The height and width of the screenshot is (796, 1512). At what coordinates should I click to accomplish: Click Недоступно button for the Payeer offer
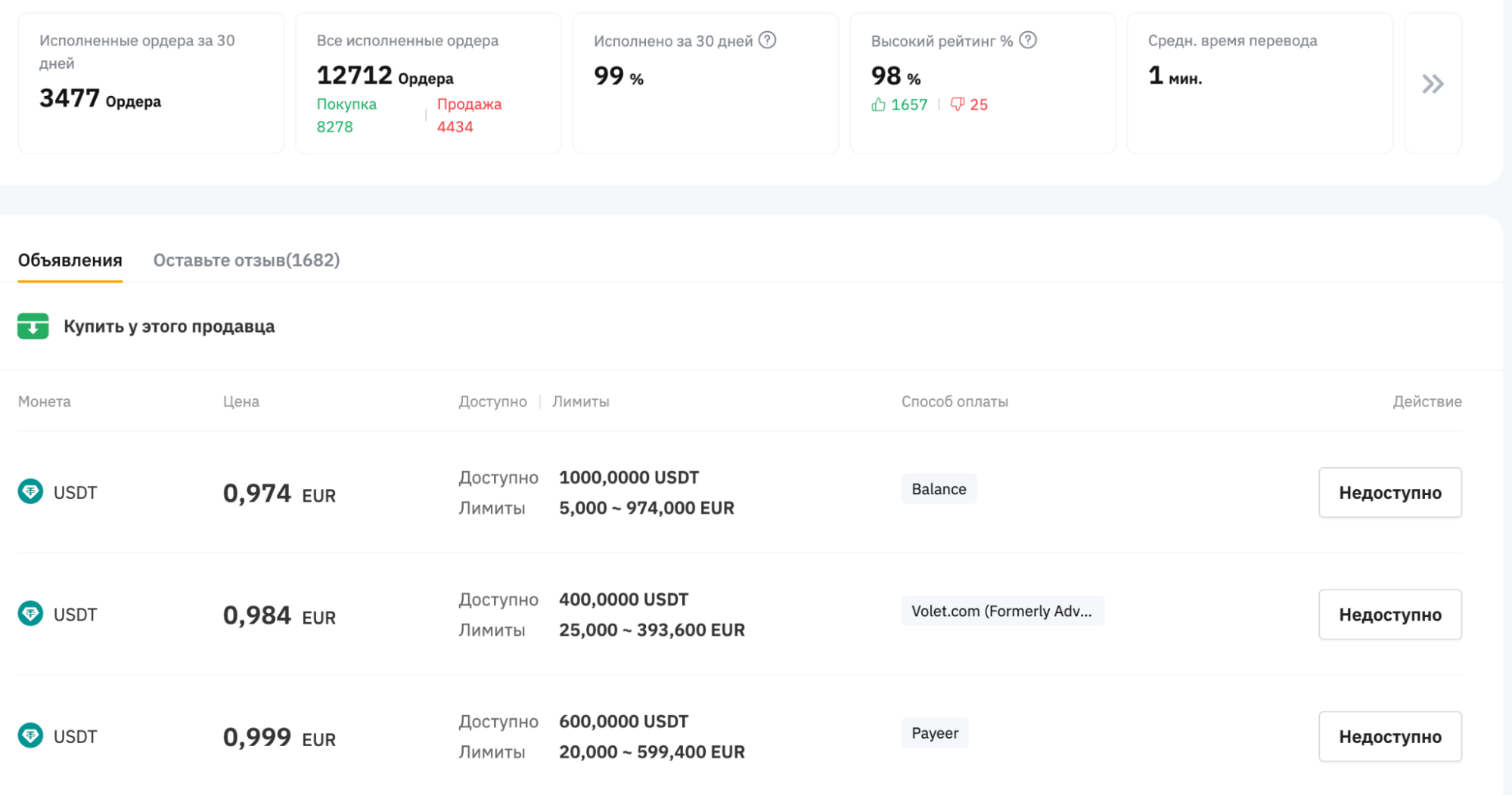tap(1390, 736)
